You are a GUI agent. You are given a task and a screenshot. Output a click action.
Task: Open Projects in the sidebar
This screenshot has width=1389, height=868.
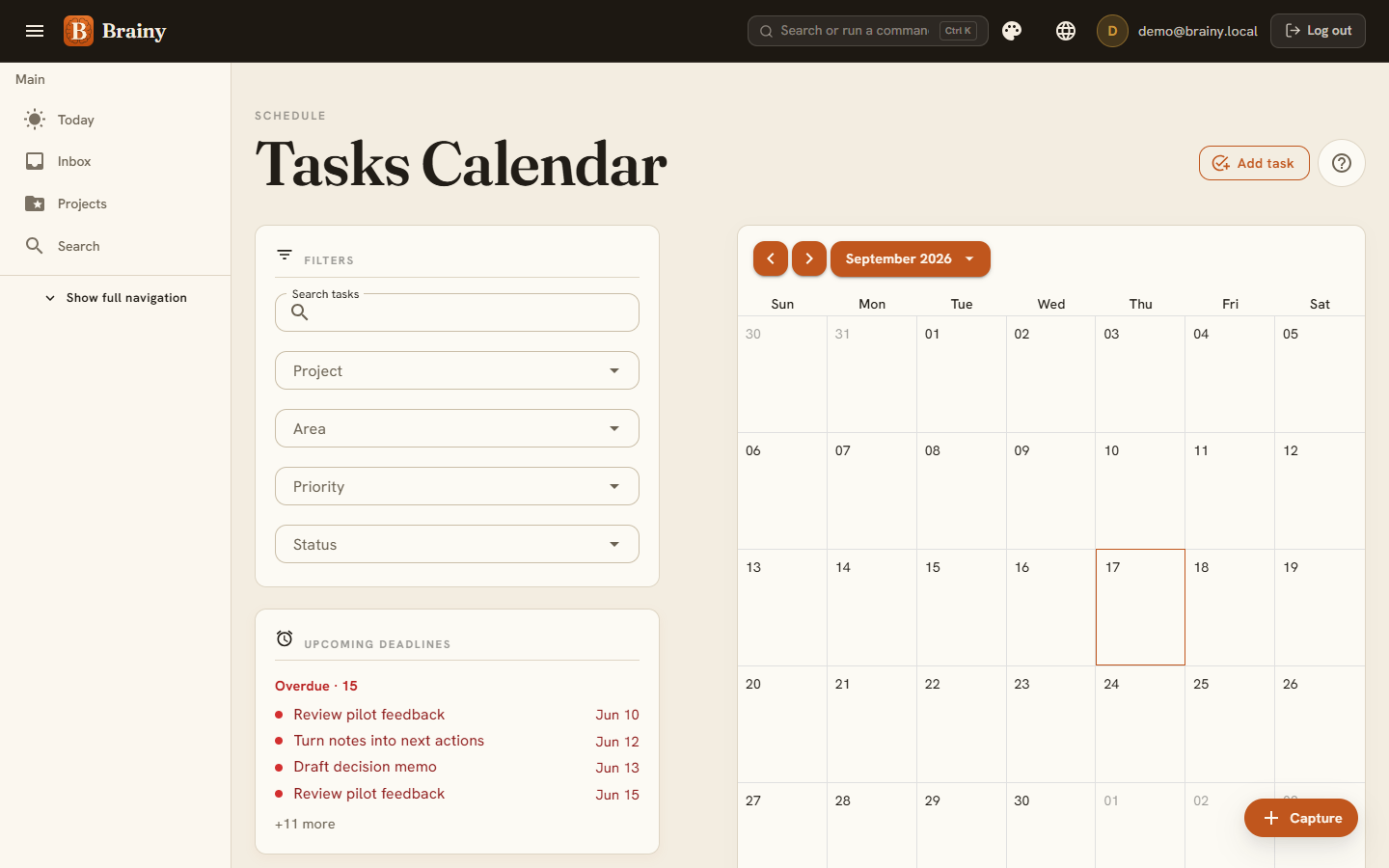point(116,203)
